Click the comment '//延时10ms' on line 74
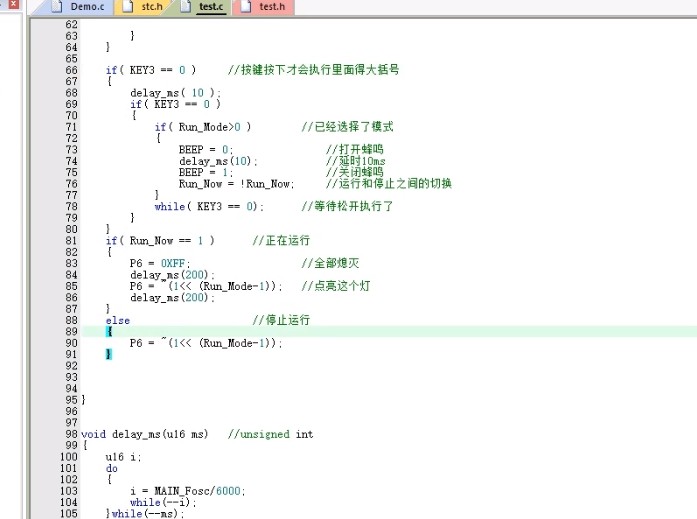Screen dimensions: 697x519 (x=356, y=161)
